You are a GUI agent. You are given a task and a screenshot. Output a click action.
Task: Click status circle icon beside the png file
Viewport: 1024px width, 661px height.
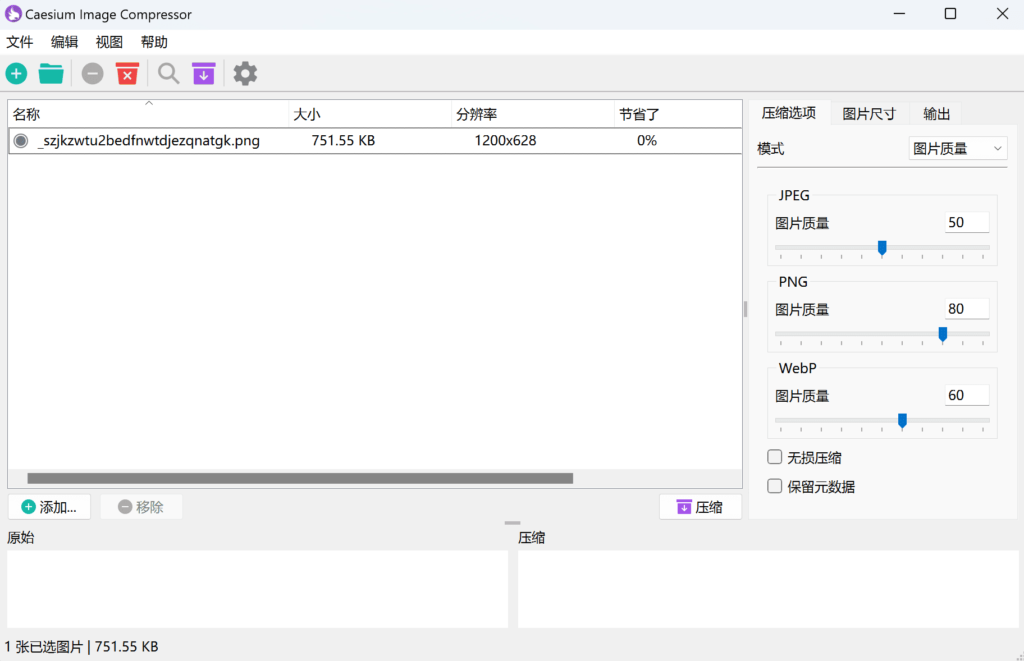(21, 140)
